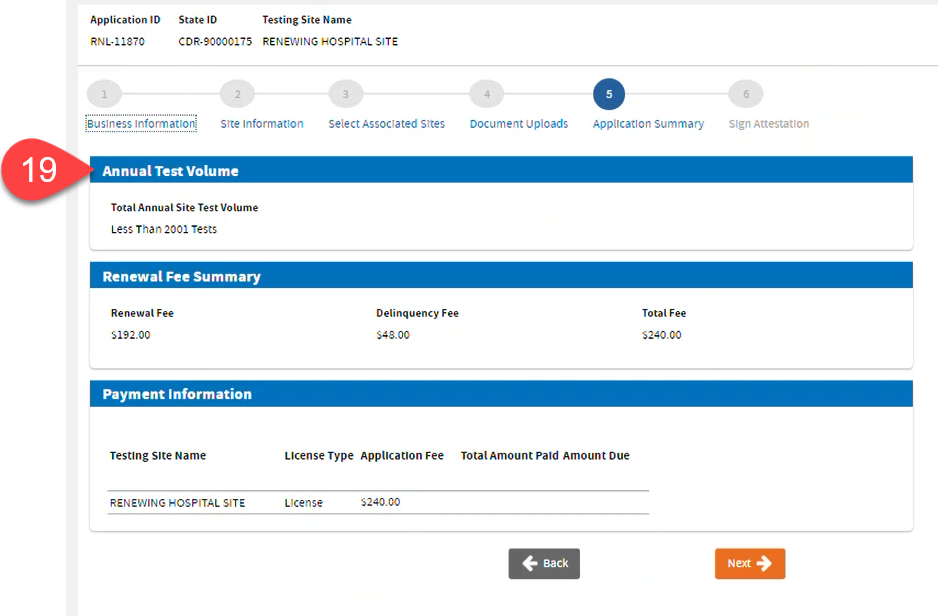This screenshot has width=938, height=616.
Task: Click step 2 Site Information circle
Action: [237, 93]
